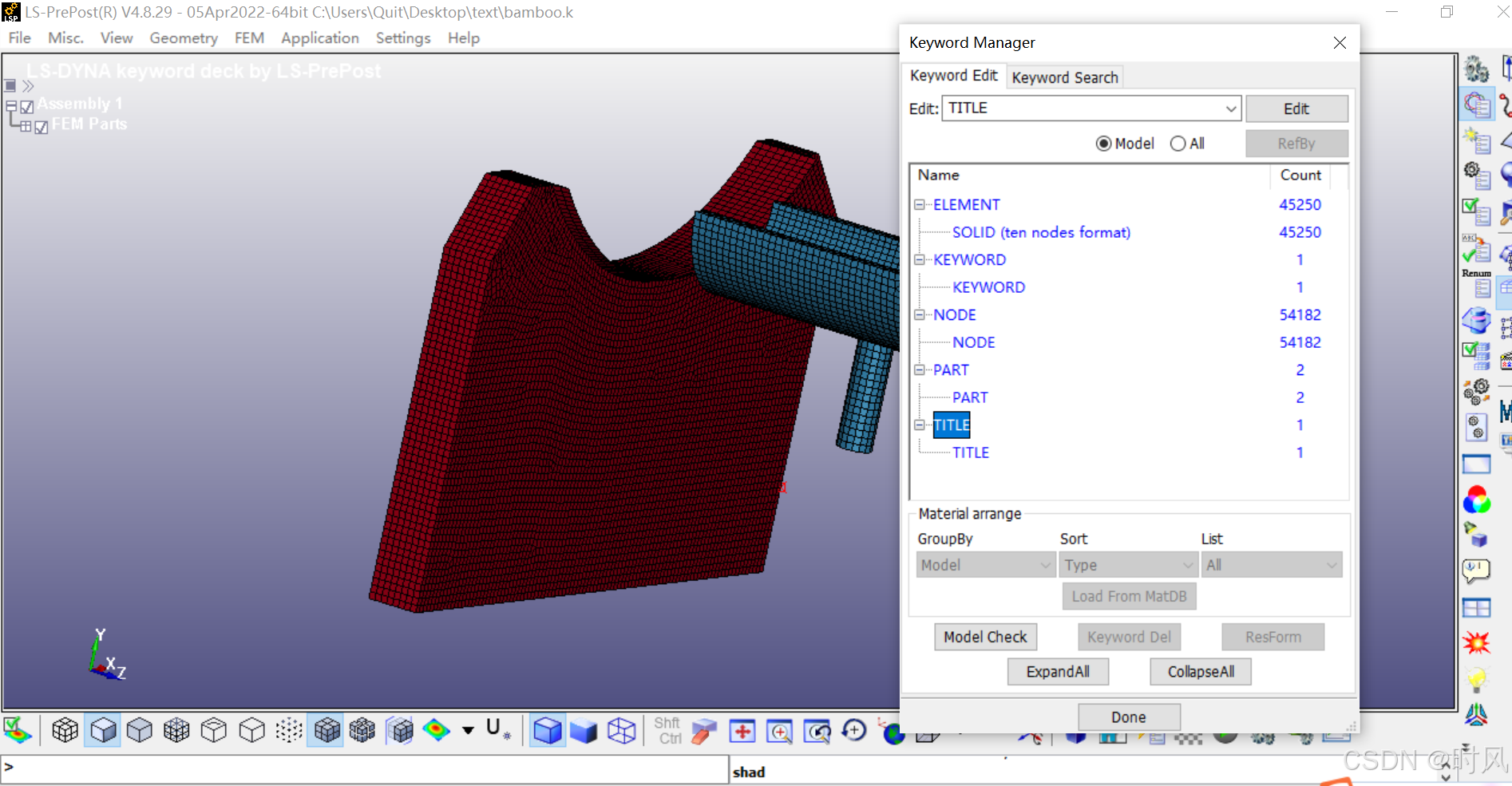Collapse the Assembly 1 tree node
The height and width of the screenshot is (786, 1512).
coord(11,105)
